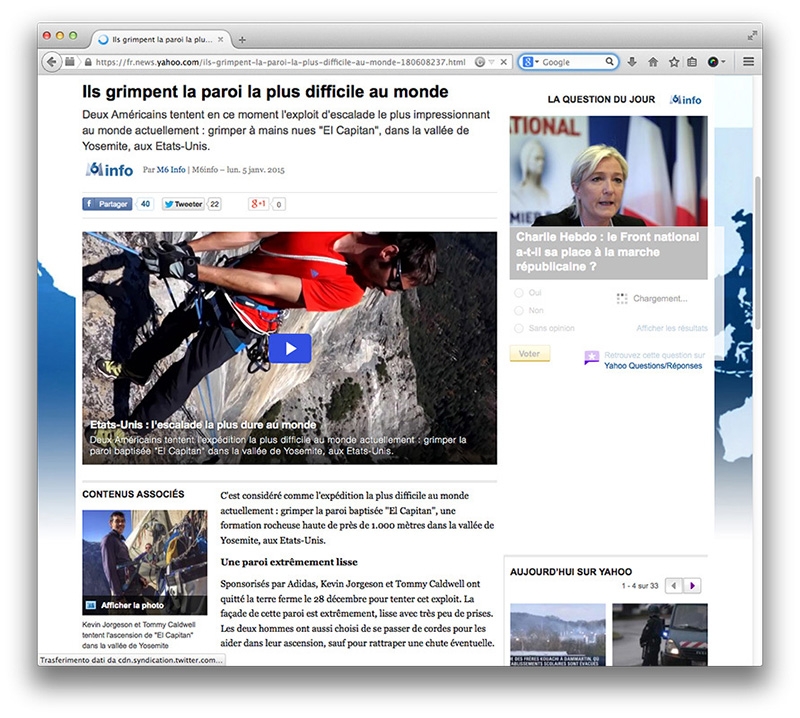This screenshot has height=718, width=800.
Task: Show previous Aujourd'hui sur Yahoo items
Action: [x=674, y=586]
